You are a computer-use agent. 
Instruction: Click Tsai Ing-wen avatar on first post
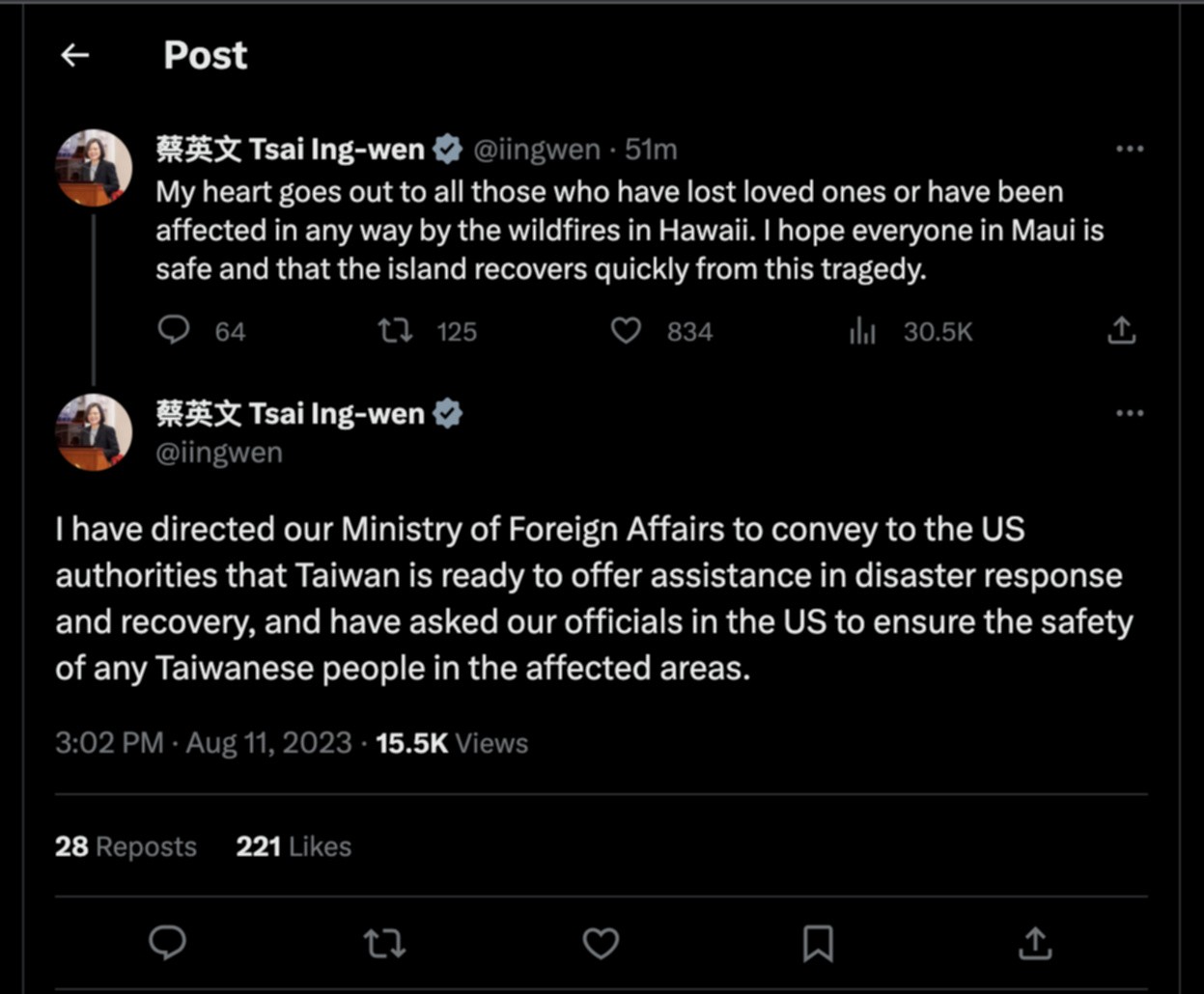click(x=94, y=168)
